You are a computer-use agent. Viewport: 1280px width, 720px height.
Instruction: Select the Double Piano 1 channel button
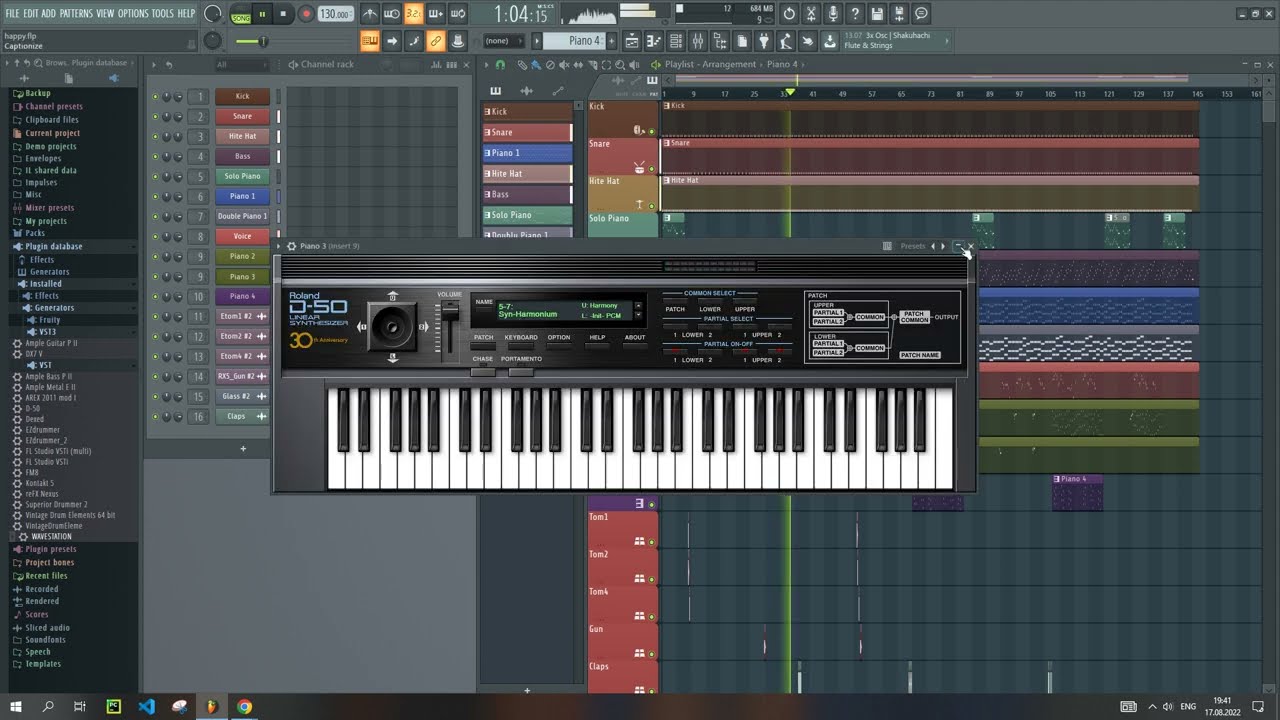pyautogui.click(x=242, y=217)
